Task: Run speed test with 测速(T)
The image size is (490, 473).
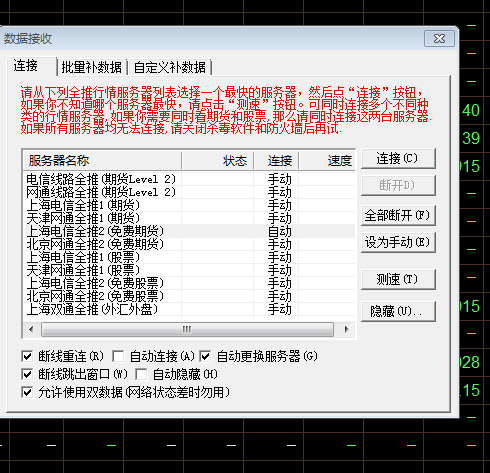Action: 398,279
